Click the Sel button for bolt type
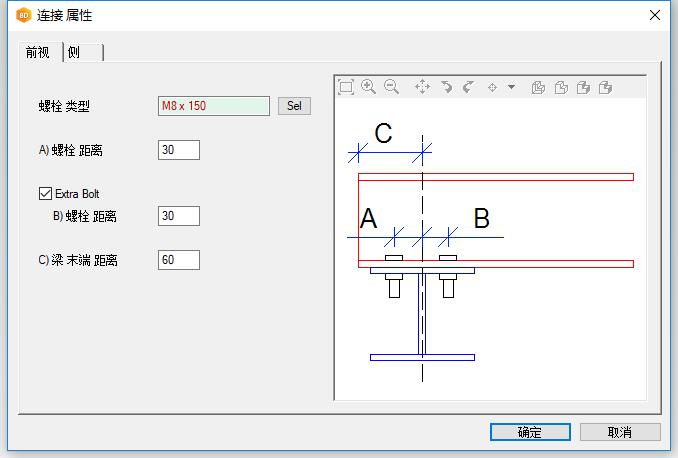678x458 pixels. click(x=294, y=106)
